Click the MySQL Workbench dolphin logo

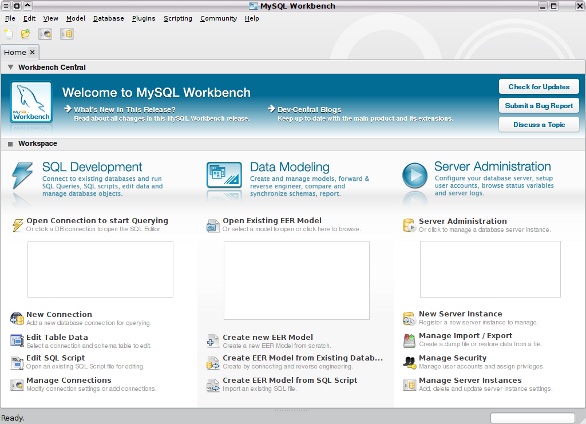click(31, 102)
